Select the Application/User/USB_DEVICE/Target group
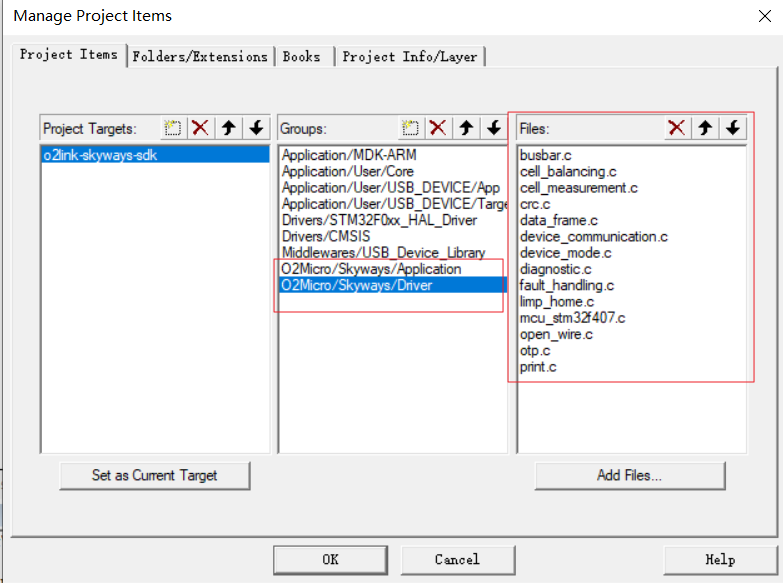This screenshot has width=783, height=583. [x=393, y=204]
